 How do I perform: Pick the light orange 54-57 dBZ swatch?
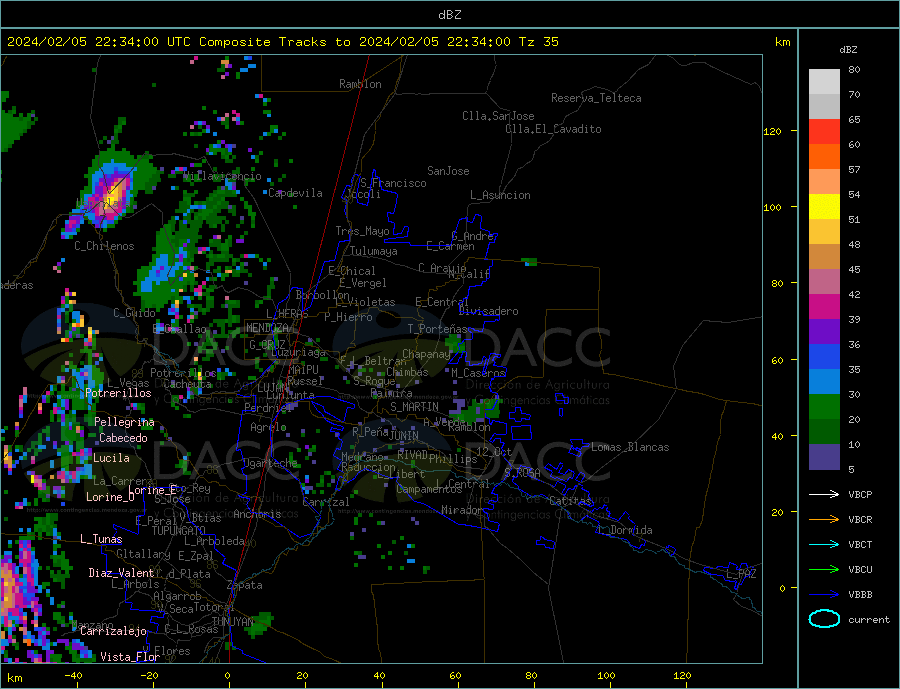point(824,182)
